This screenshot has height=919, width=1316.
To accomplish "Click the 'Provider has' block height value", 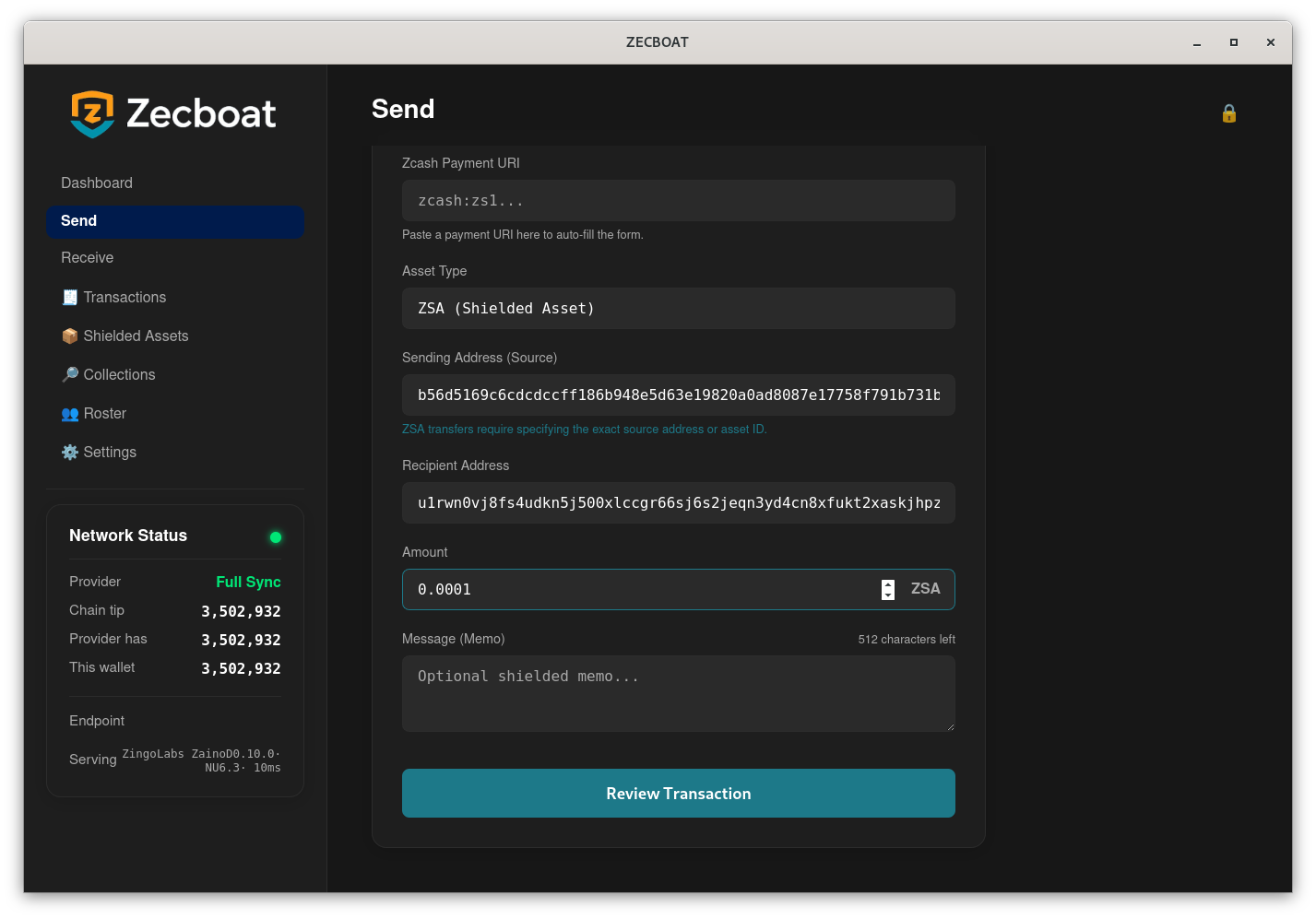I will pyautogui.click(x=241, y=640).
